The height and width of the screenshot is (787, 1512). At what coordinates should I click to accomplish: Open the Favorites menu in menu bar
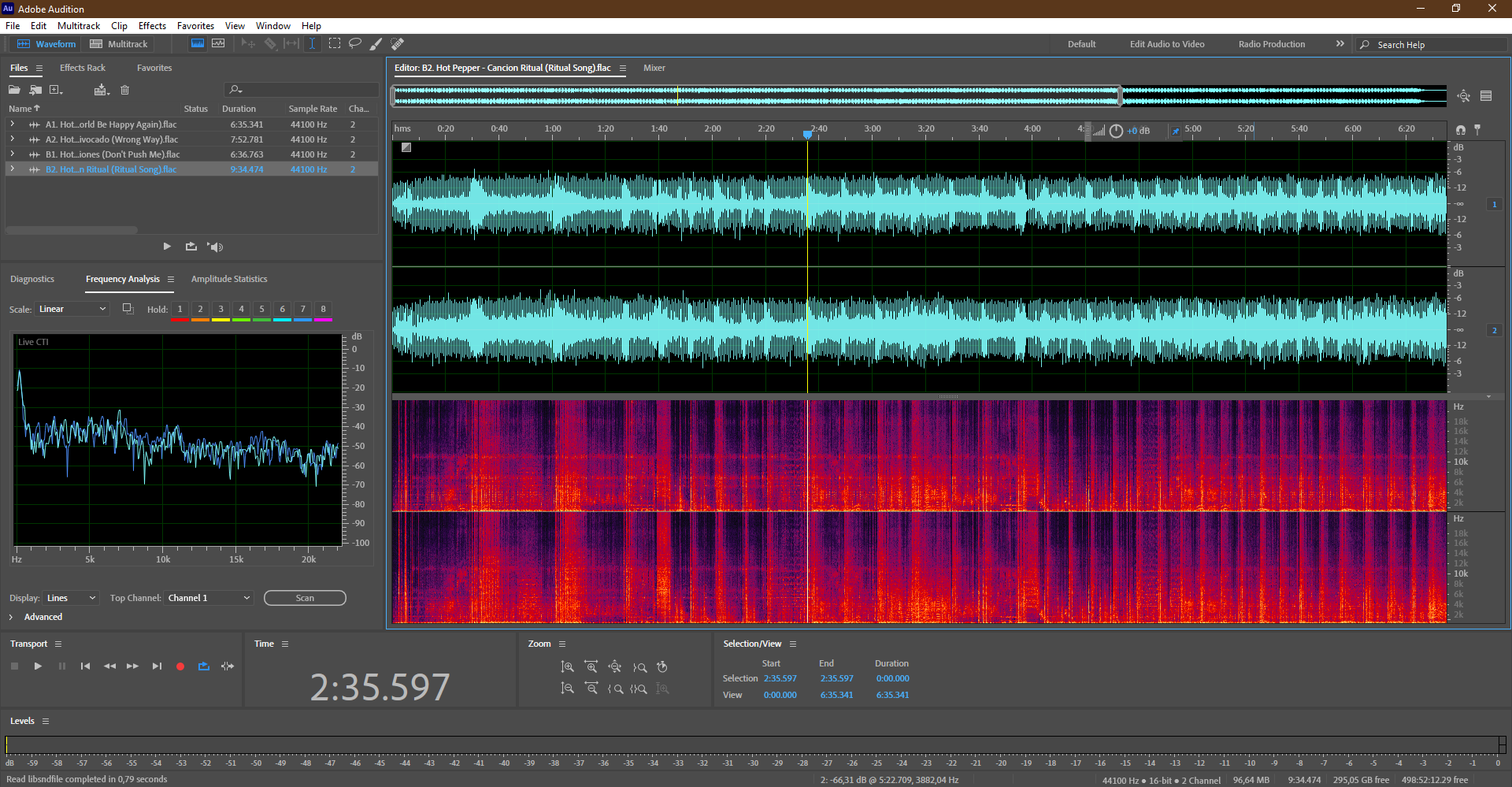pyautogui.click(x=195, y=26)
